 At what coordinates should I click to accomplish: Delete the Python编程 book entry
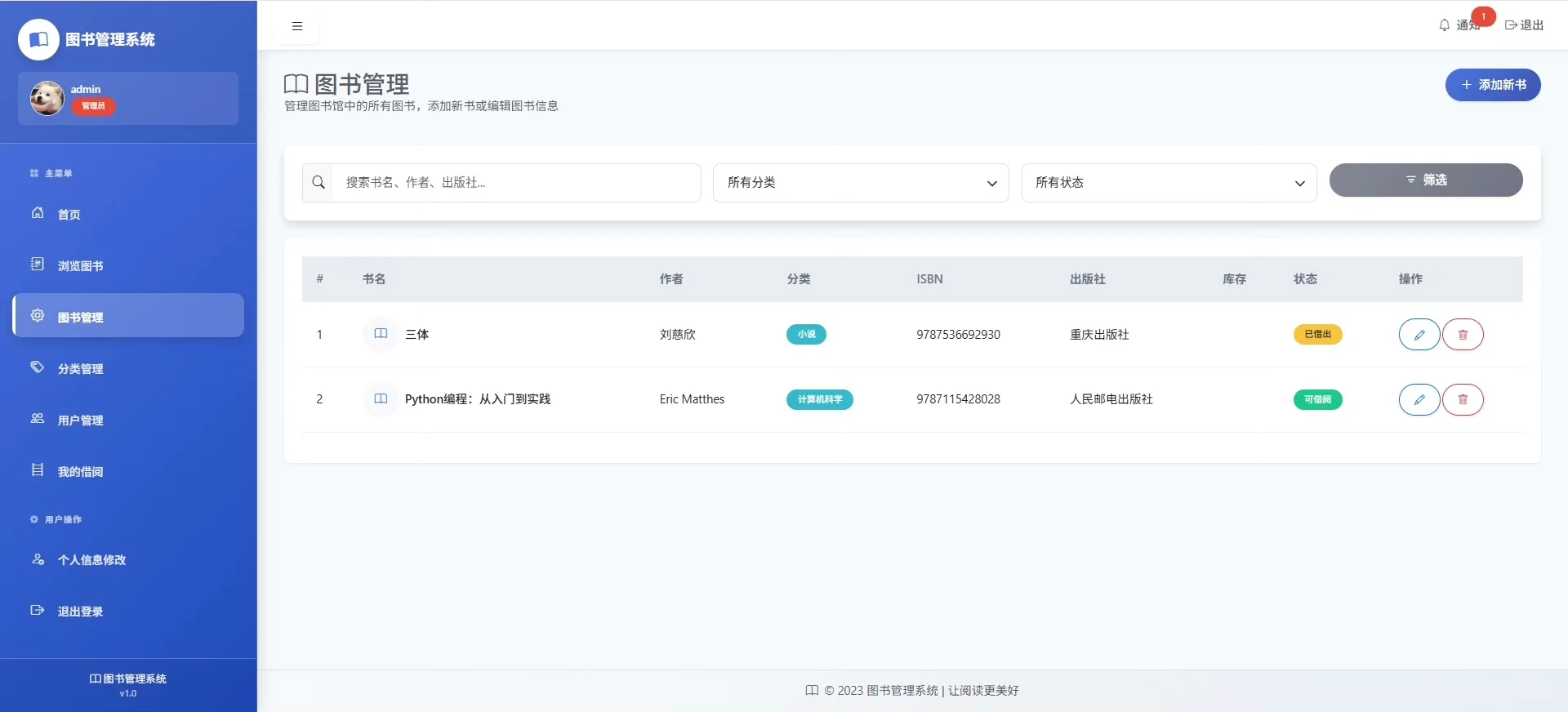[1463, 399]
